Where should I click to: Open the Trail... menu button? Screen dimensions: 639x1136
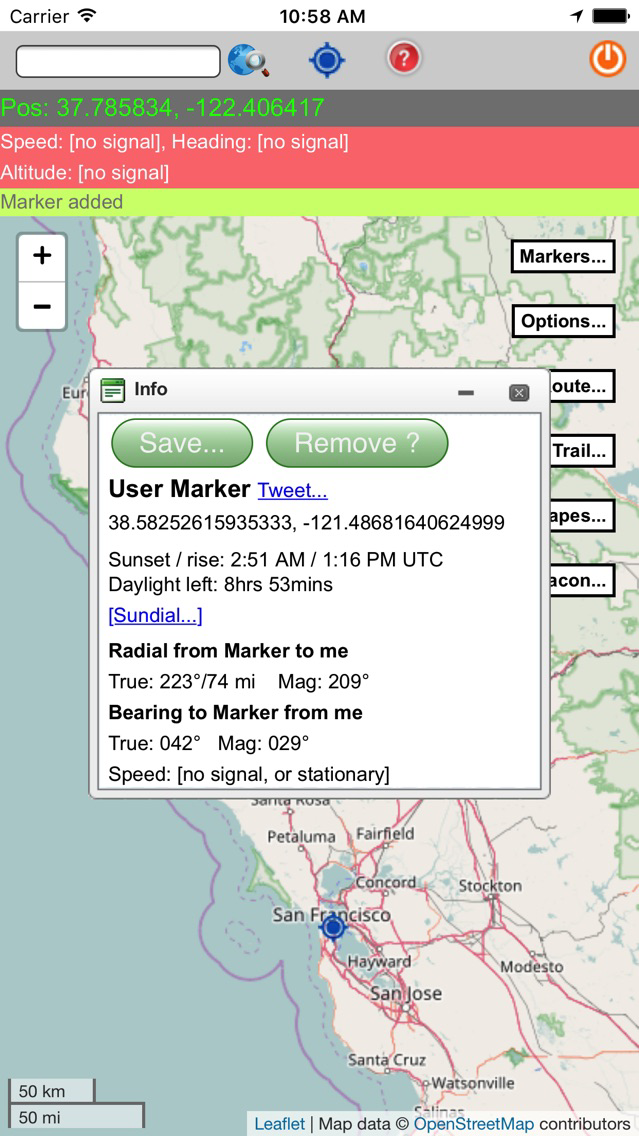click(x=581, y=451)
